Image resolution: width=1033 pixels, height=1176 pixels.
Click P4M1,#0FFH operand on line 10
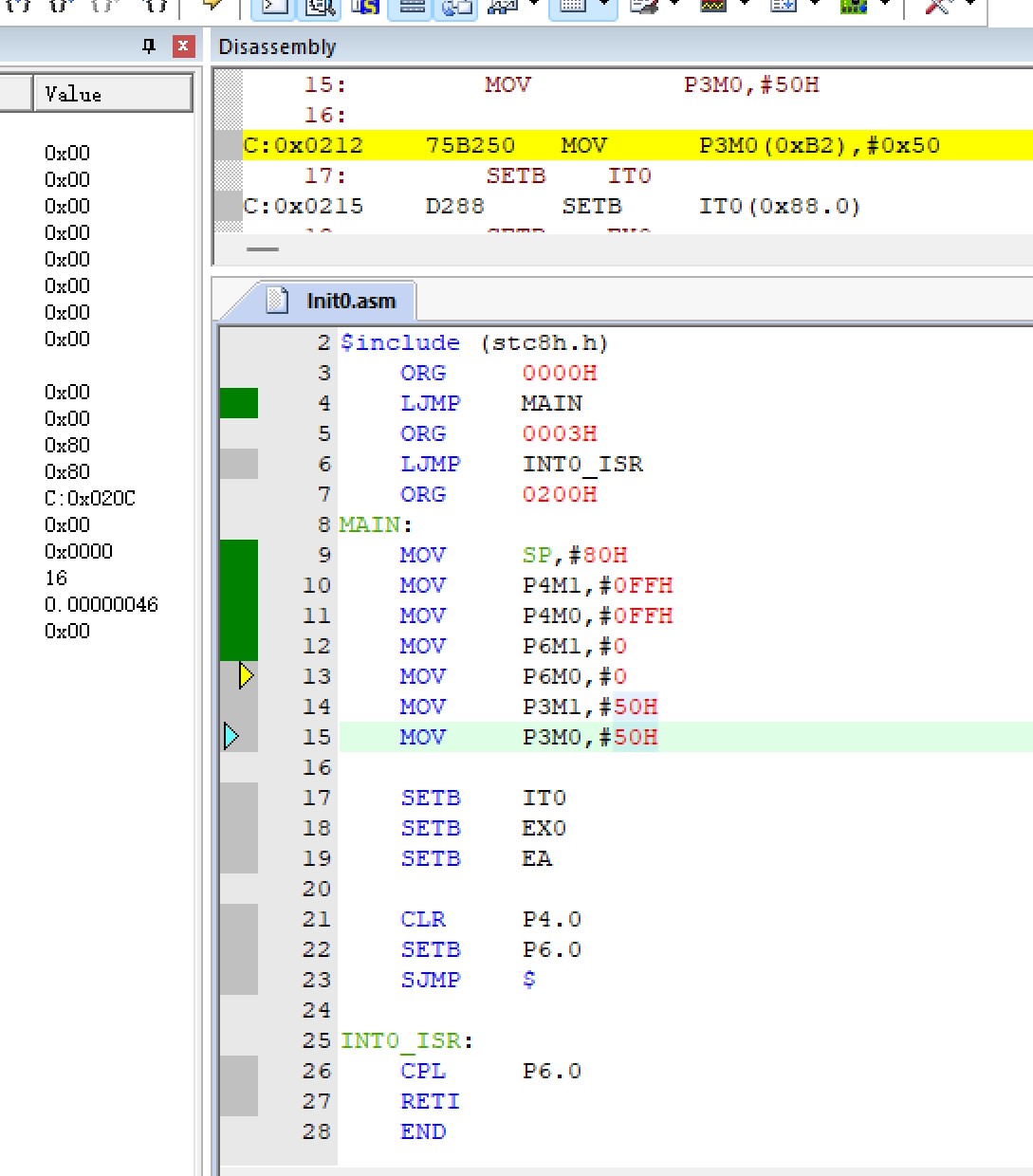pos(598,585)
